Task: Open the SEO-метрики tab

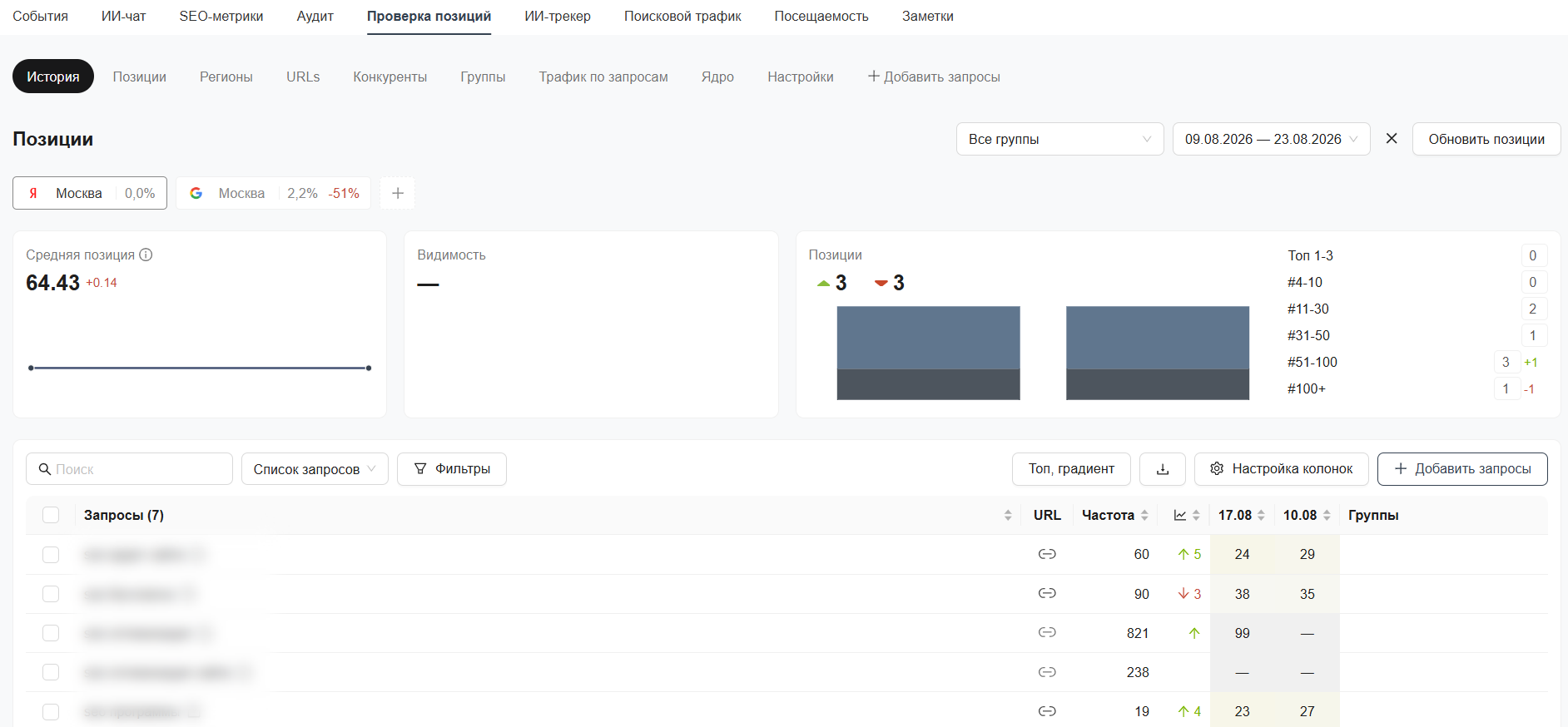Action: point(221,16)
